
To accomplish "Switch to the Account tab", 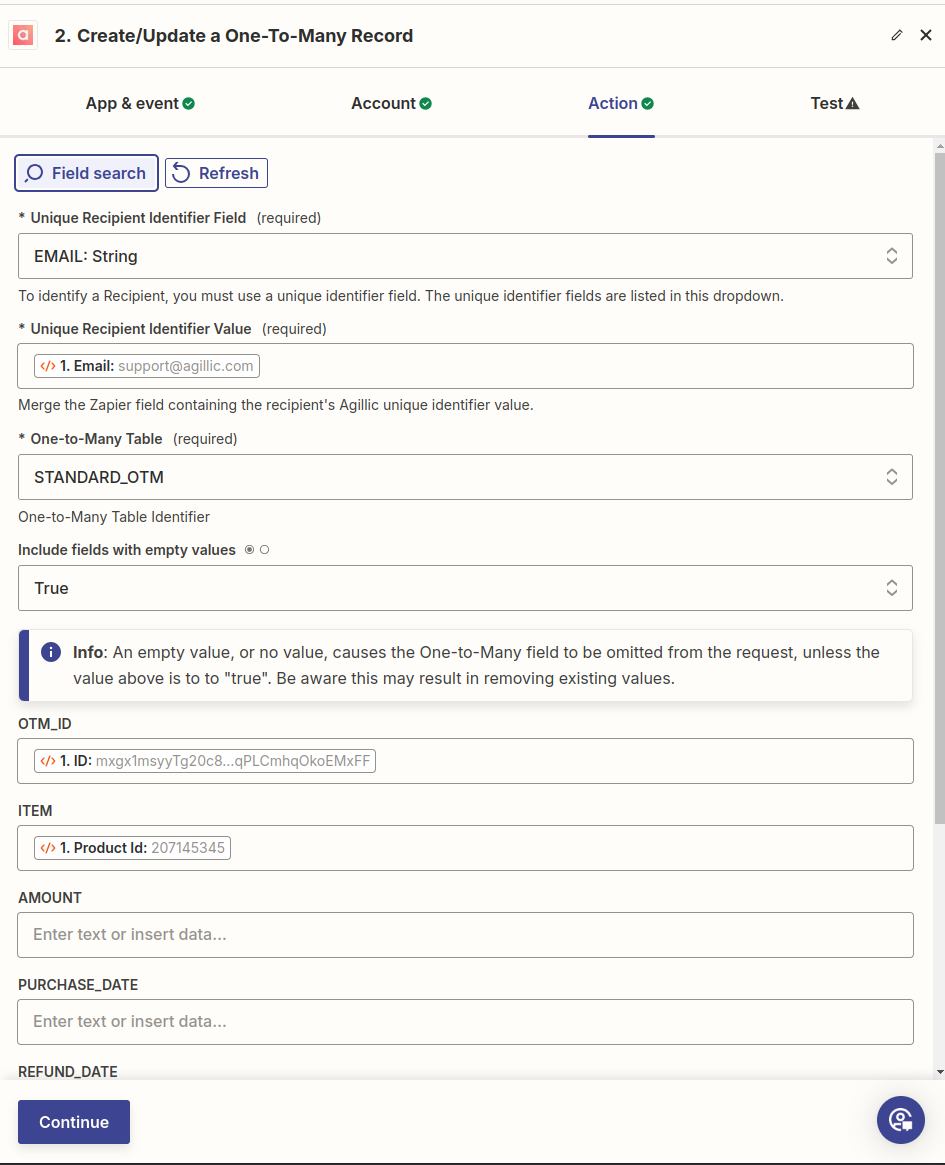I will click(391, 103).
